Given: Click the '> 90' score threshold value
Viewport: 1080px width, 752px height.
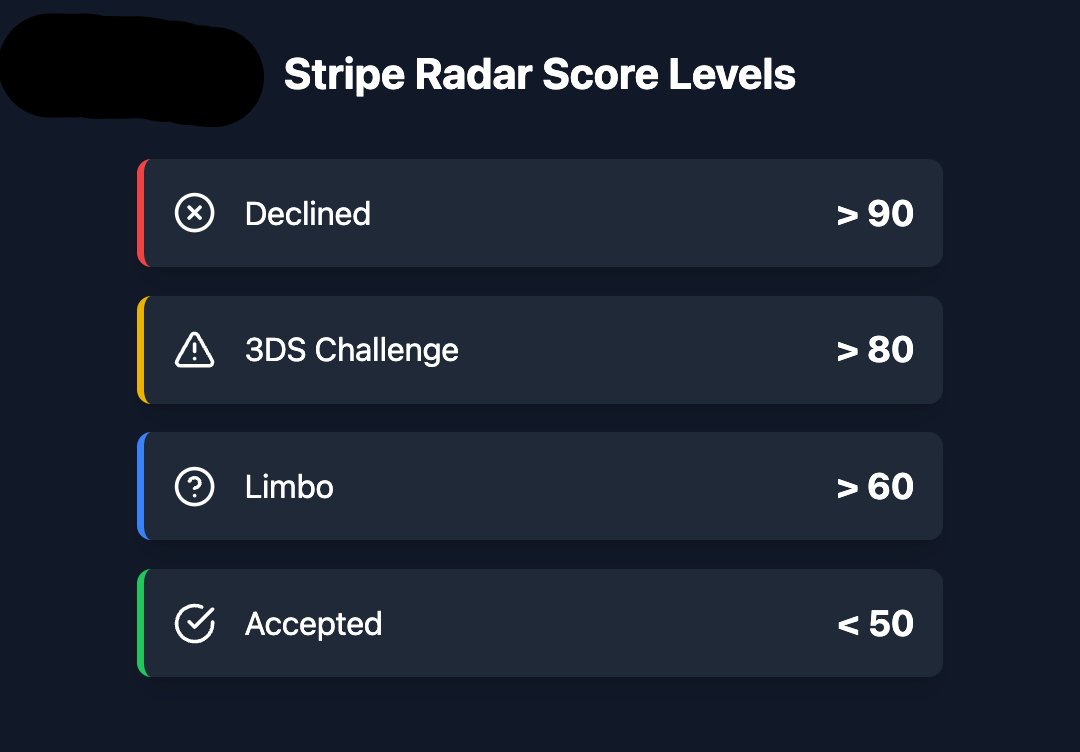Looking at the screenshot, I should point(875,214).
